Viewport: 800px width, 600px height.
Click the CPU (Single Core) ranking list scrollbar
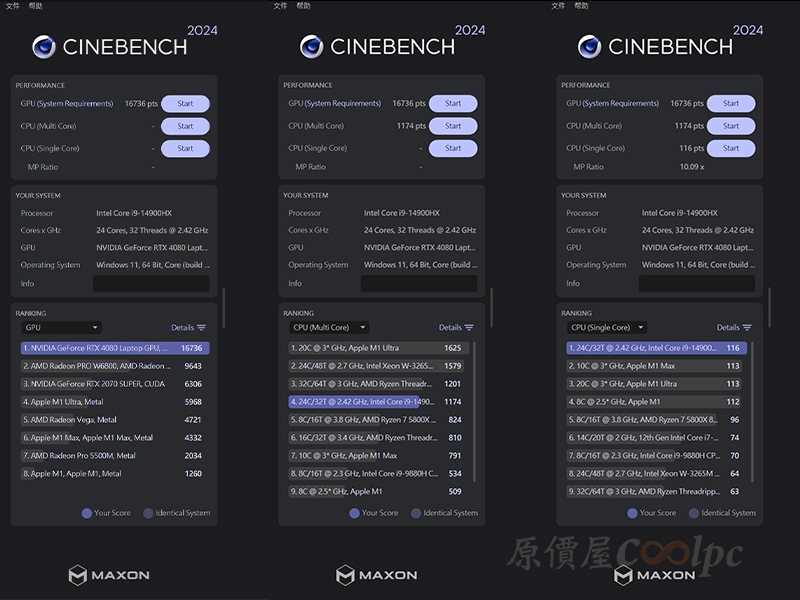coord(752,411)
